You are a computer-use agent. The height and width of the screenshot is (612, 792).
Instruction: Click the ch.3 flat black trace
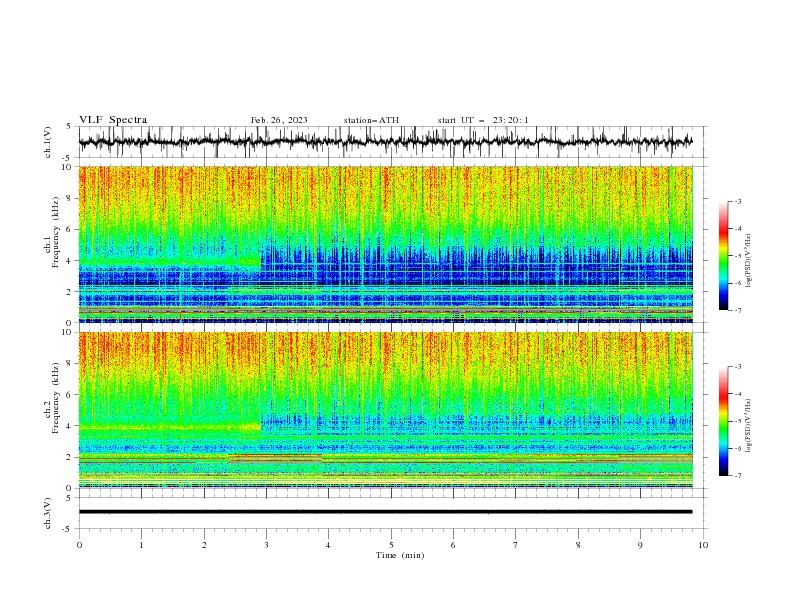click(385, 512)
